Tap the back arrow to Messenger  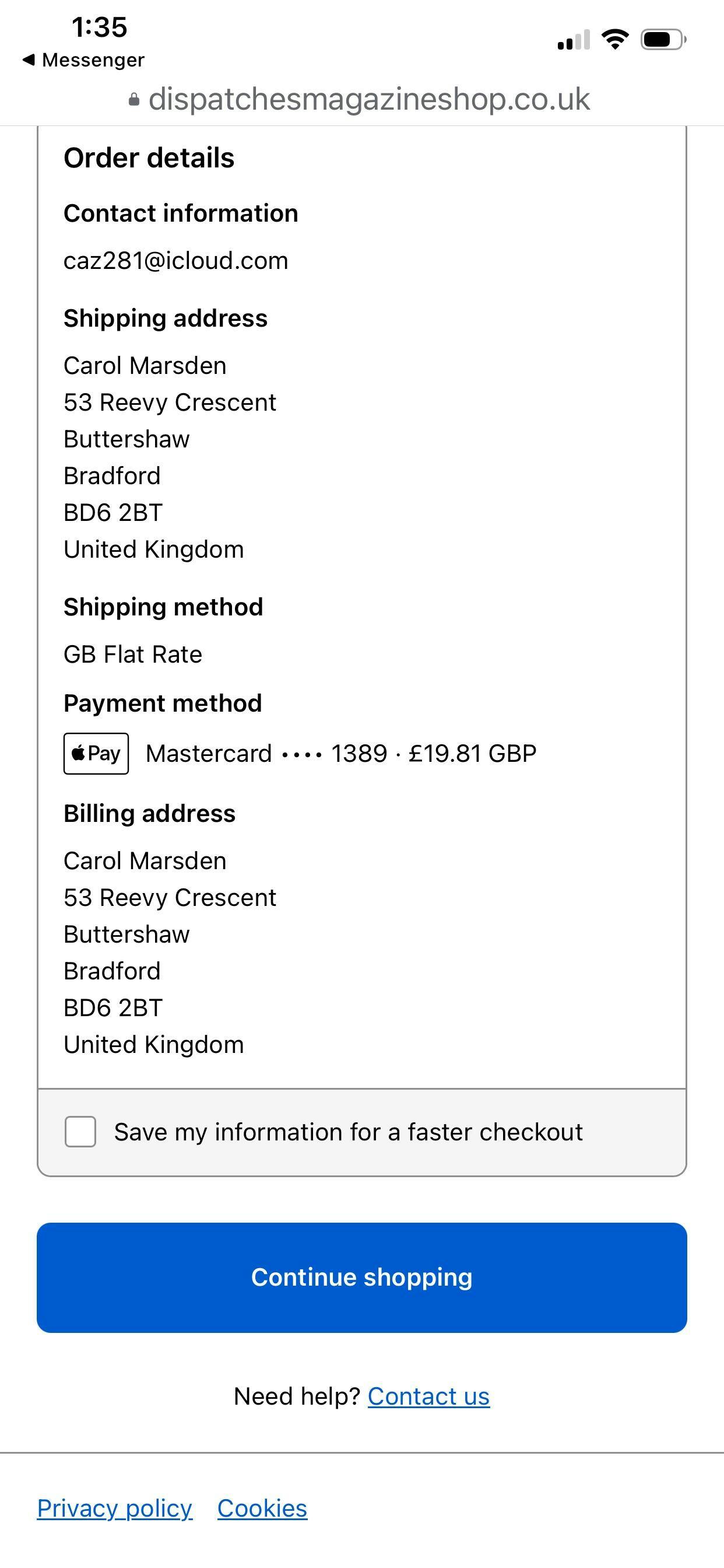pos(29,60)
